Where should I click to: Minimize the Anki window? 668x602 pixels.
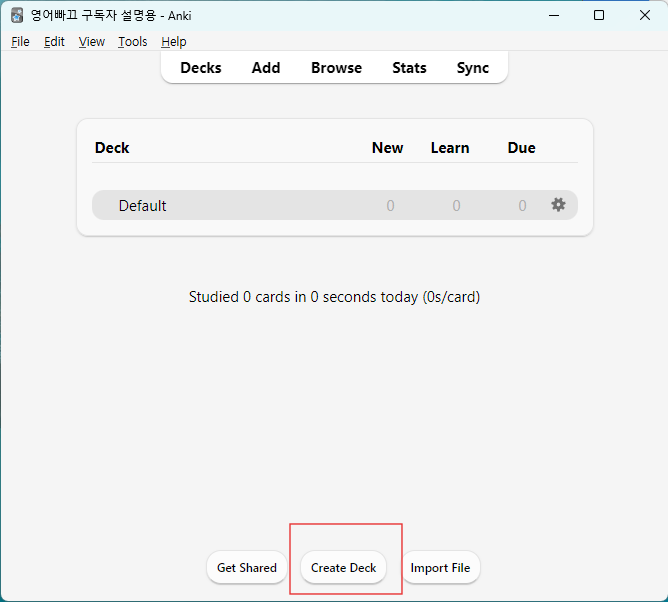coord(554,15)
